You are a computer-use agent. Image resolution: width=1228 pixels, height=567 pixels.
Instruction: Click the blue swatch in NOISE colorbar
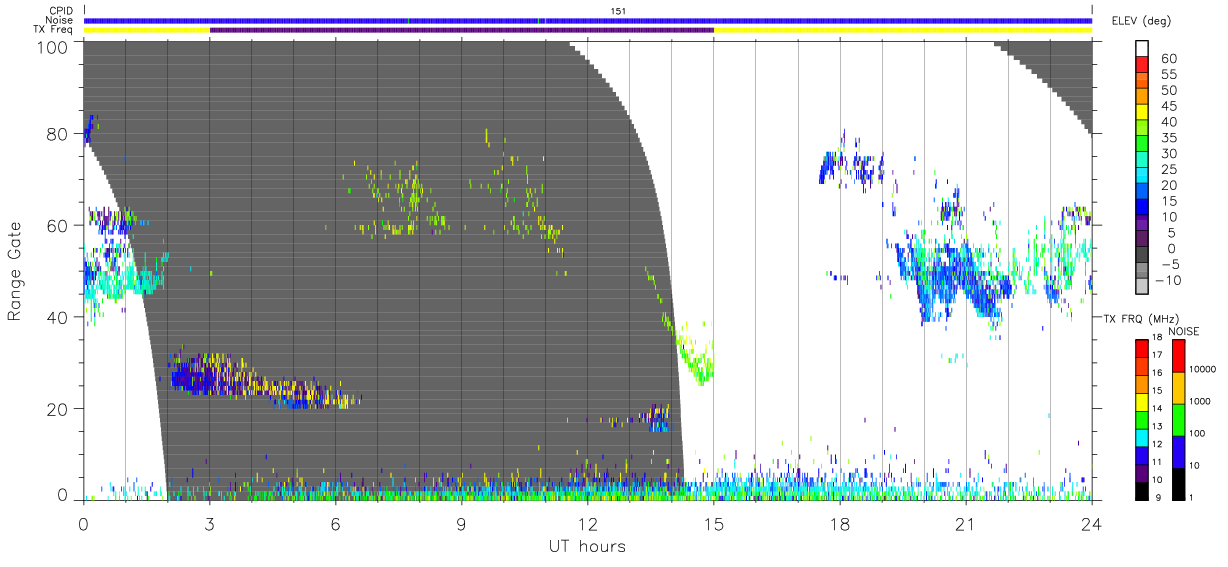(1178, 452)
